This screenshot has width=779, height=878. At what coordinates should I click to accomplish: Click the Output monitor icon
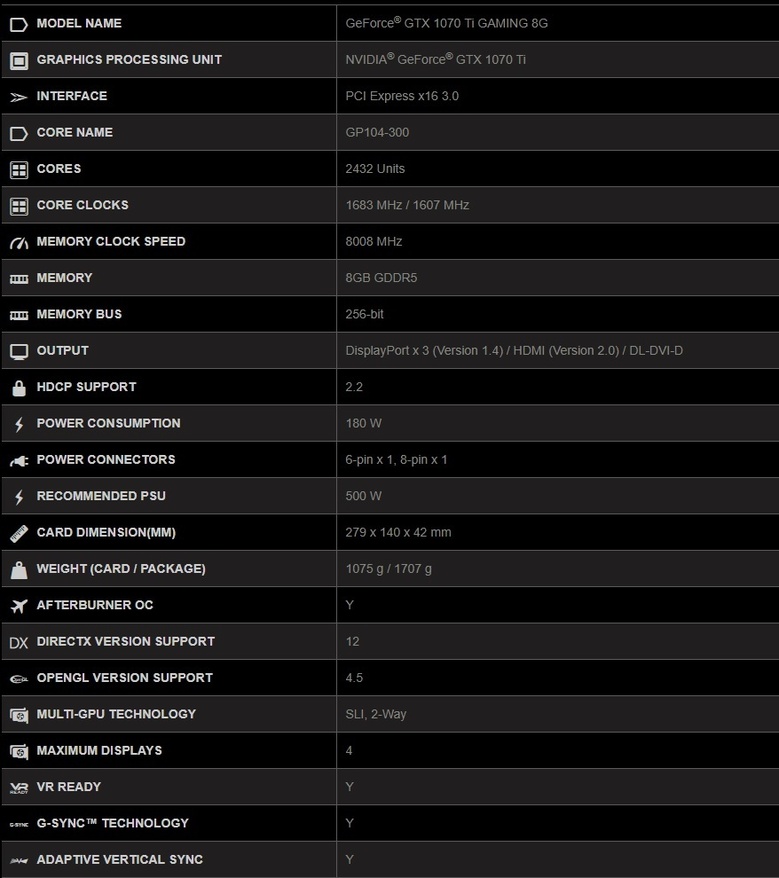(x=18, y=352)
